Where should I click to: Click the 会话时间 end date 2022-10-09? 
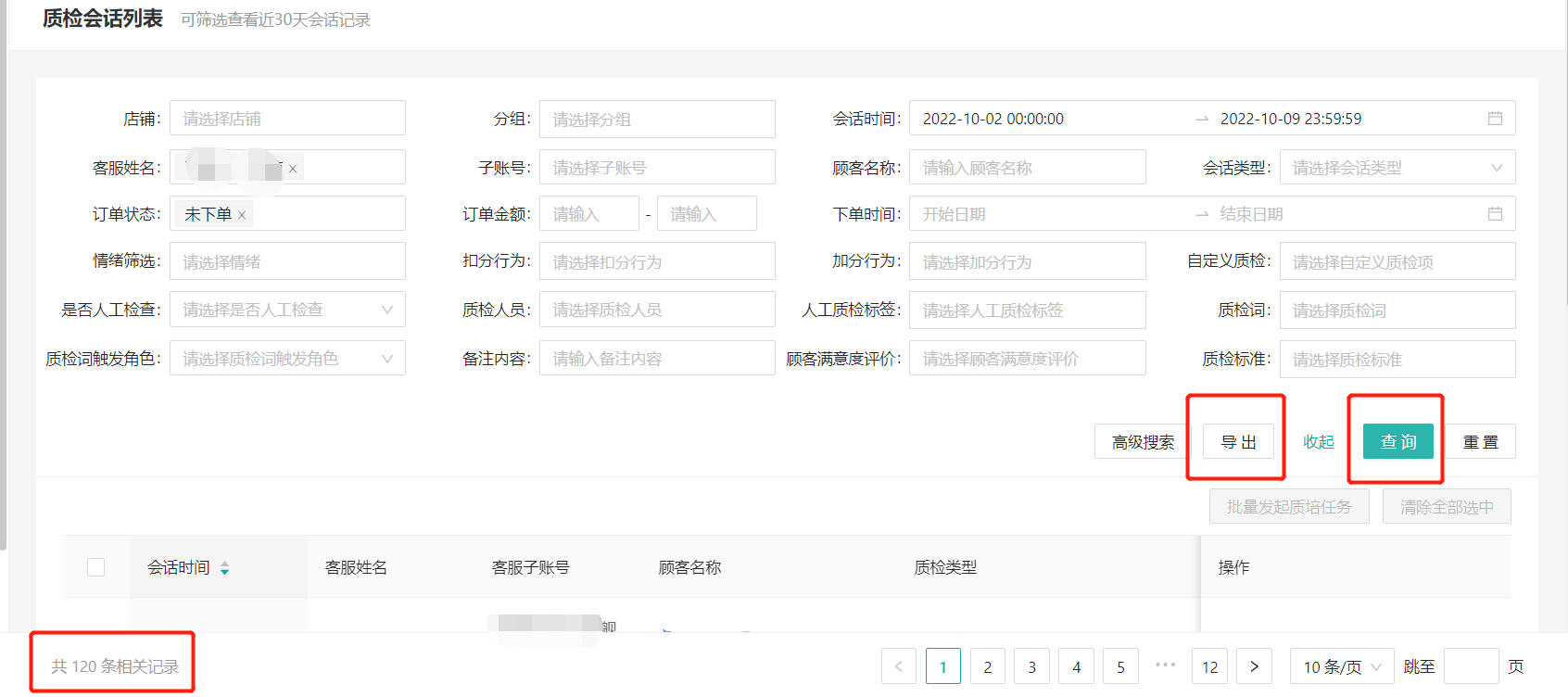pos(1291,119)
